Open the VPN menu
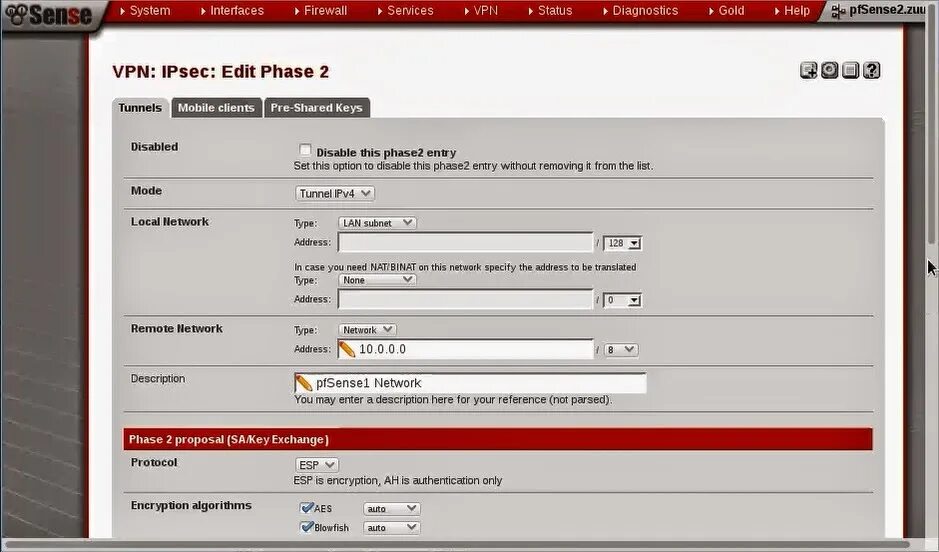This screenshot has height=552, width=939. coord(481,11)
